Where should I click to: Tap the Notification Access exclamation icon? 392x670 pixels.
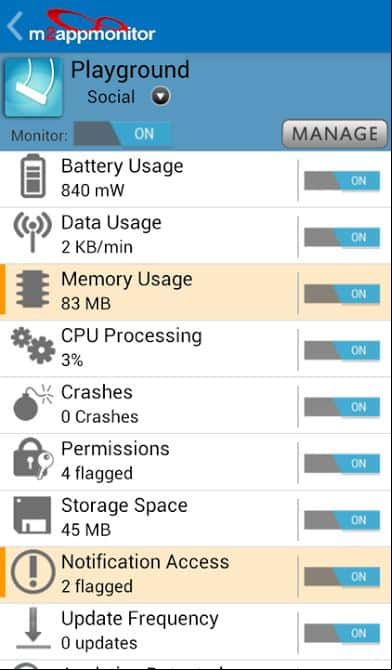tap(33, 571)
